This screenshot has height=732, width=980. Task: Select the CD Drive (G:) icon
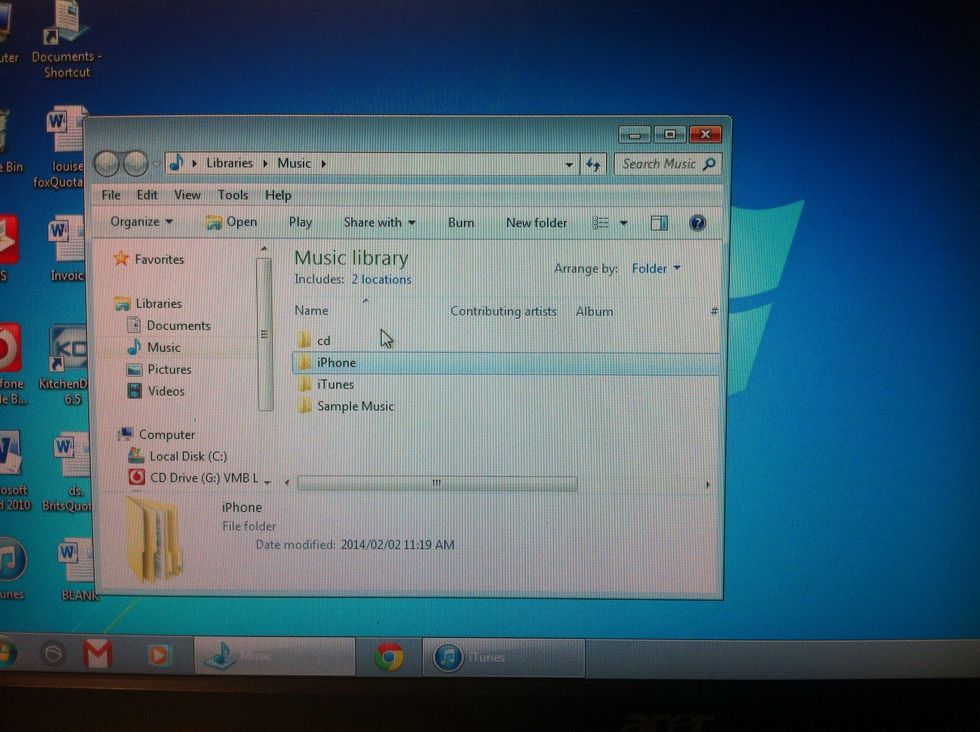point(136,478)
